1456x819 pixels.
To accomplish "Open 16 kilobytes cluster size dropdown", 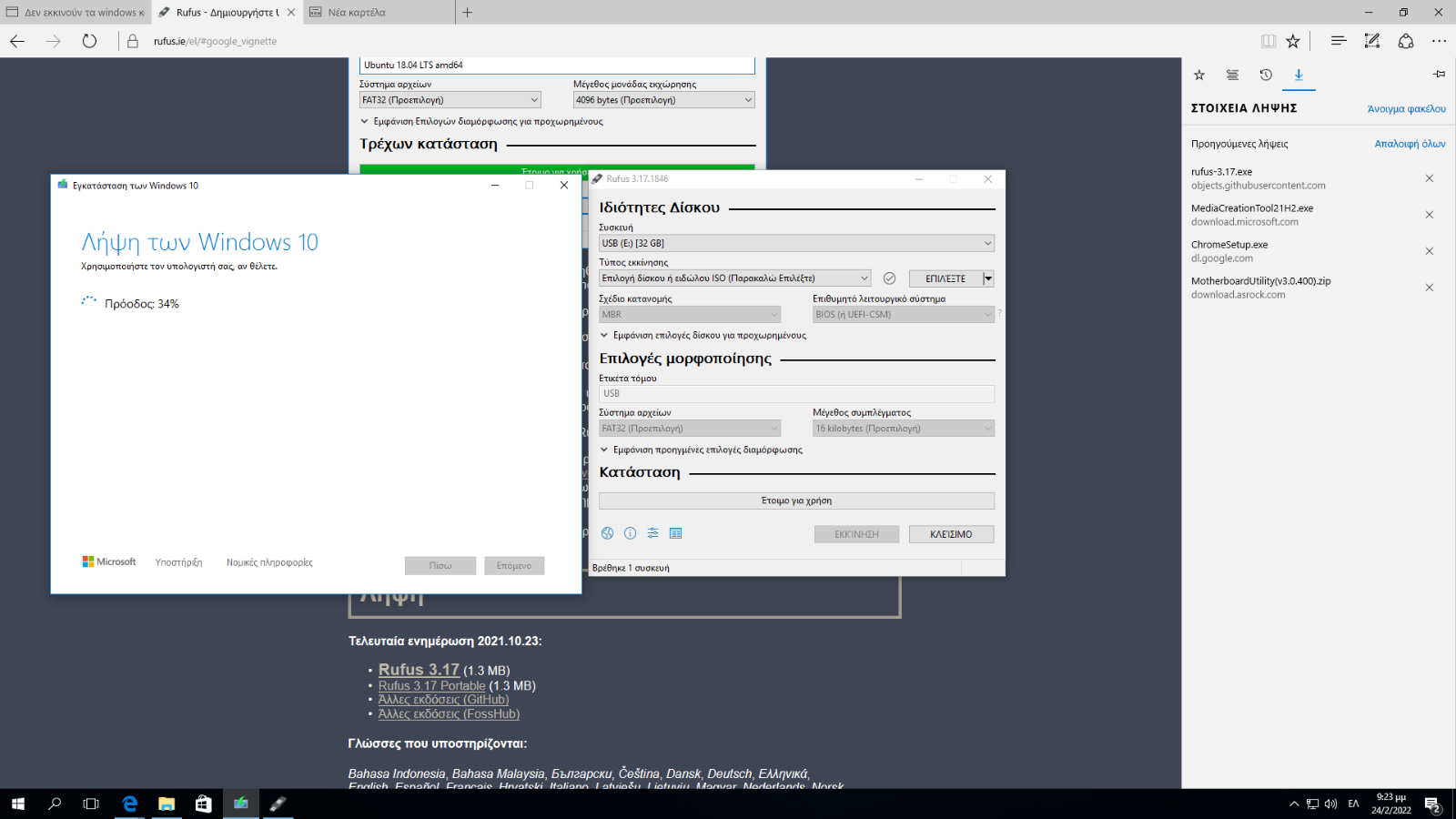I will coord(904,428).
